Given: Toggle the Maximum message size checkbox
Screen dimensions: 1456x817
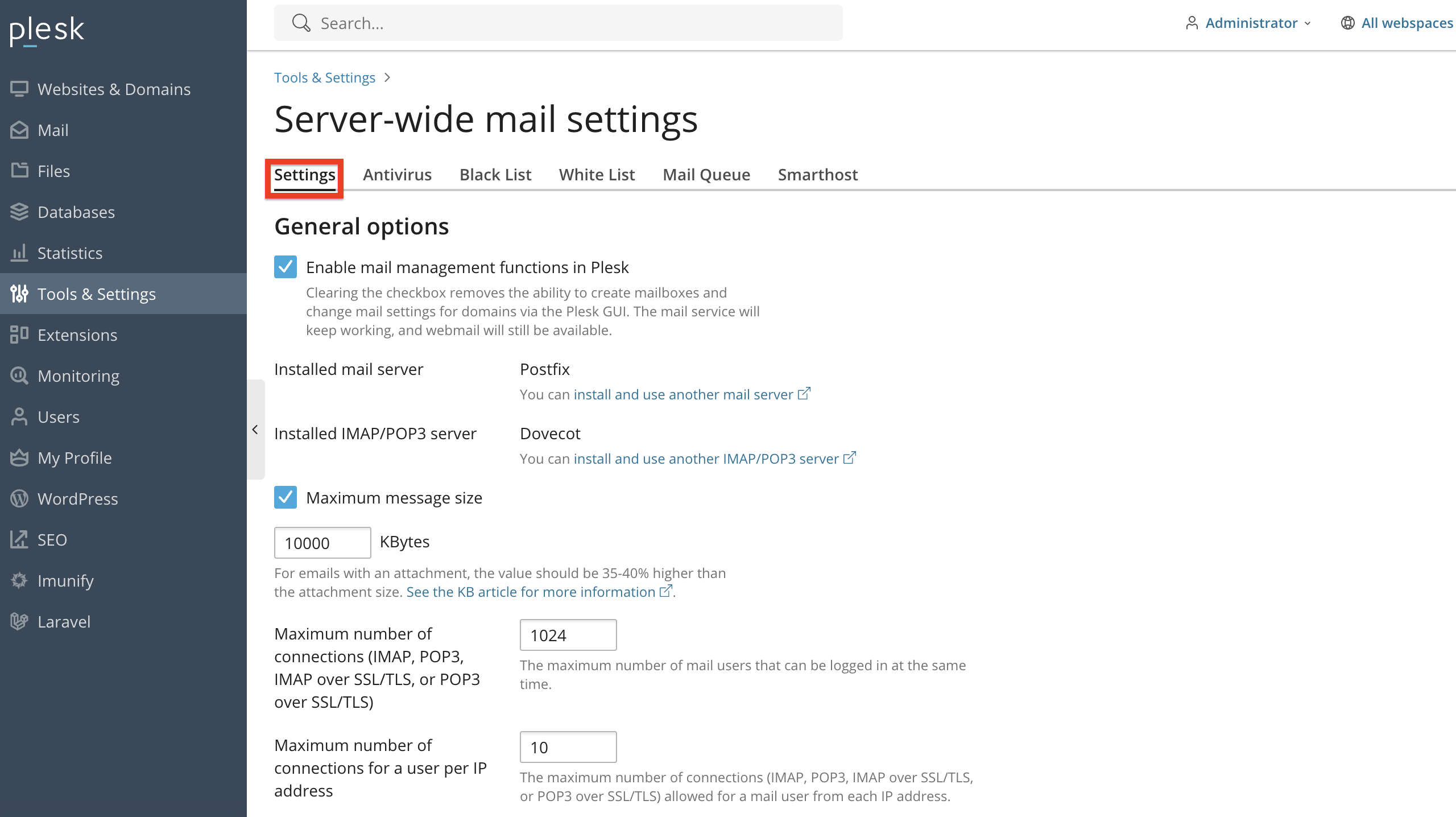Looking at the screenshot, I should (286, 497).
